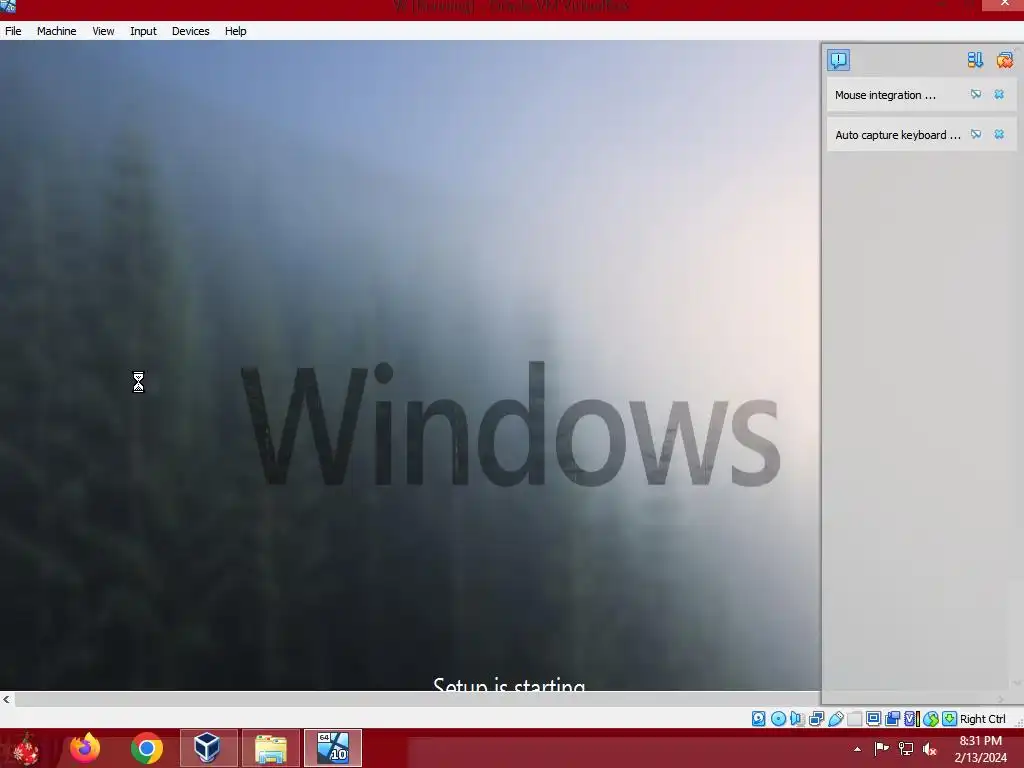Open the Action Center flag icon
The image size is (1024, 768).
(882, 748)
